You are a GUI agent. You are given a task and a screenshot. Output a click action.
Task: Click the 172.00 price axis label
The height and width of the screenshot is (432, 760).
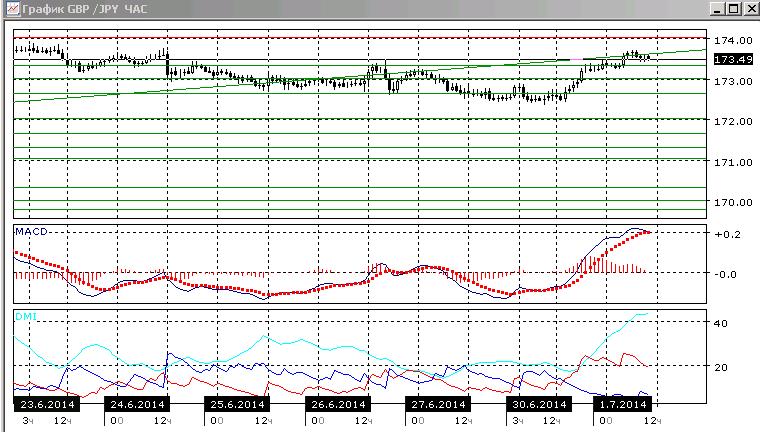(x=733, y=122)
